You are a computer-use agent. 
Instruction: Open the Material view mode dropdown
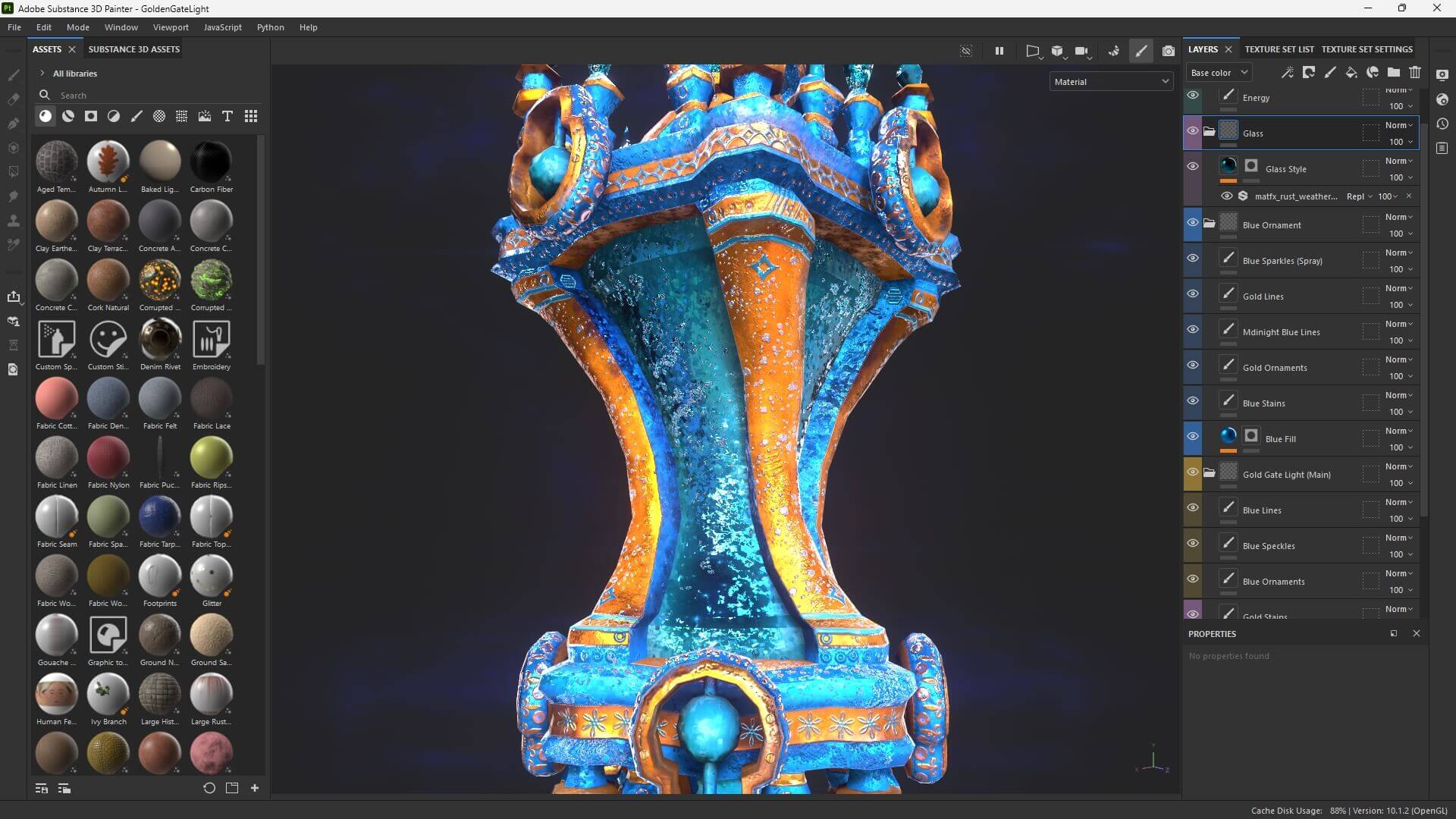click(x=1110, y=81)
